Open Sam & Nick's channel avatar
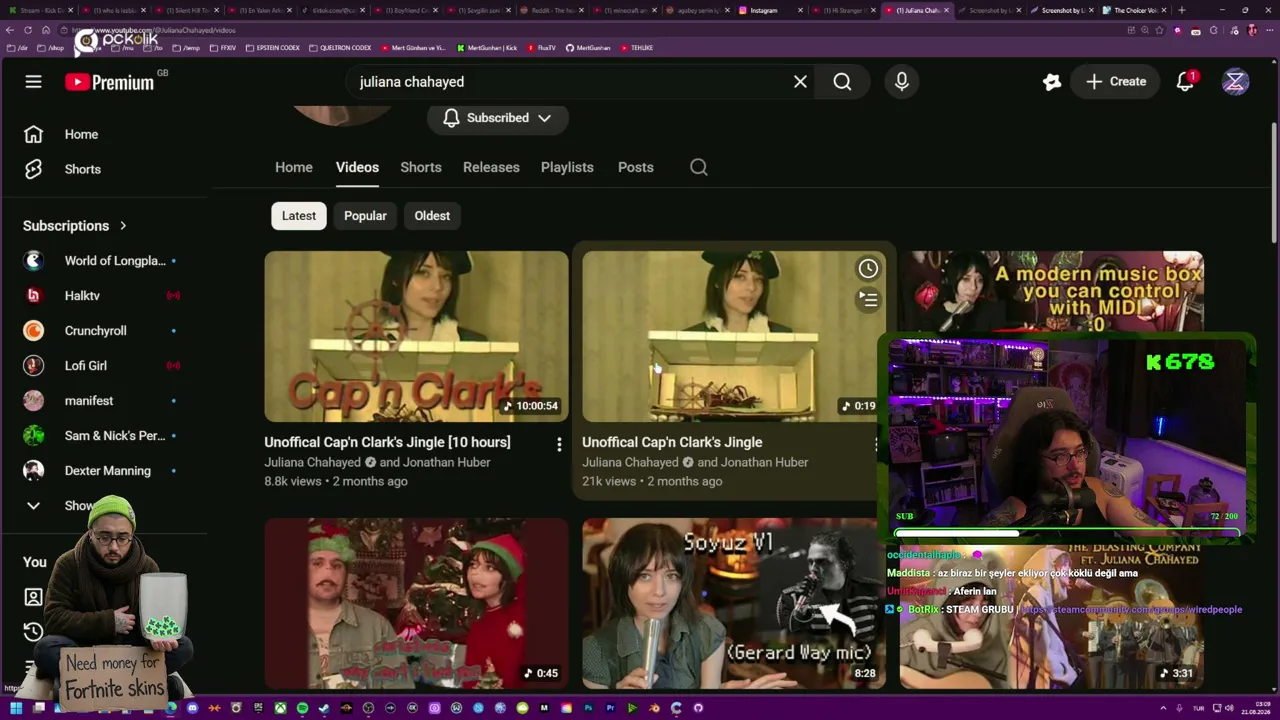The width and height of the screenshot is (1280, 720). (34, 436)
